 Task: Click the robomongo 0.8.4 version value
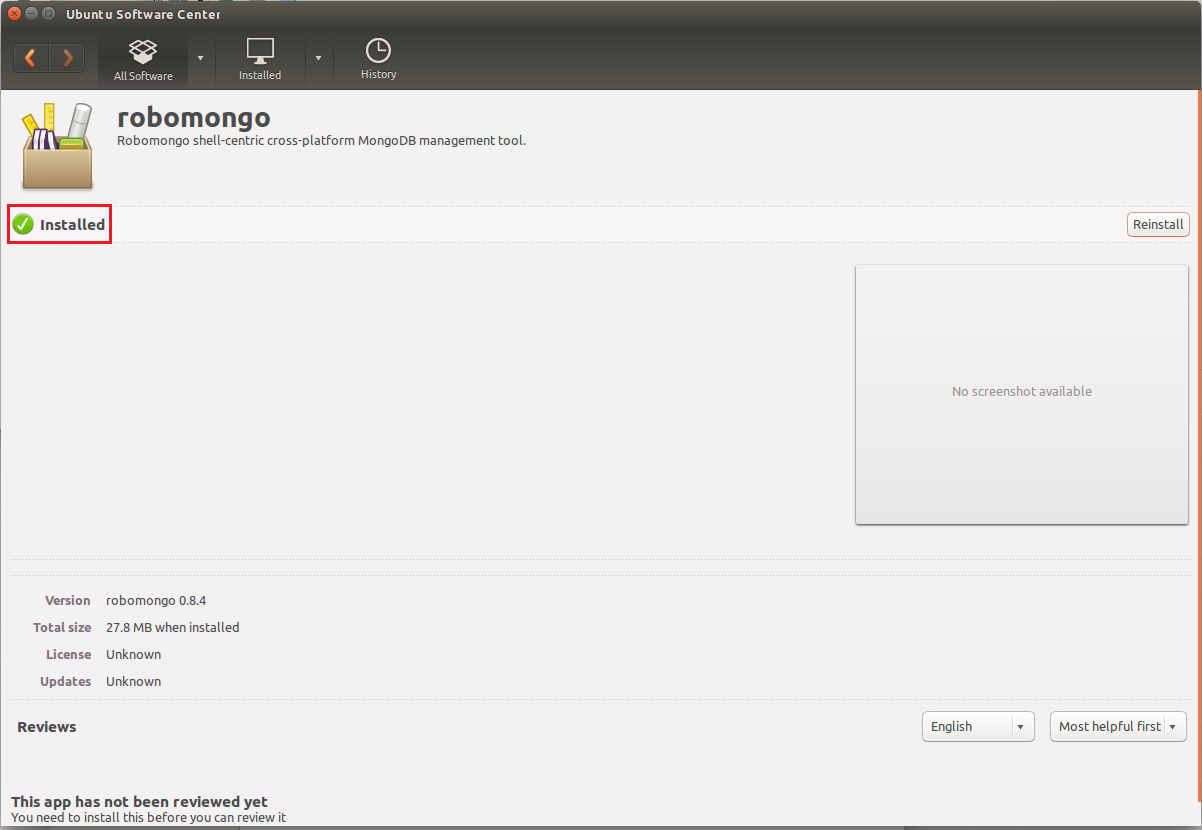coord(156,601)
